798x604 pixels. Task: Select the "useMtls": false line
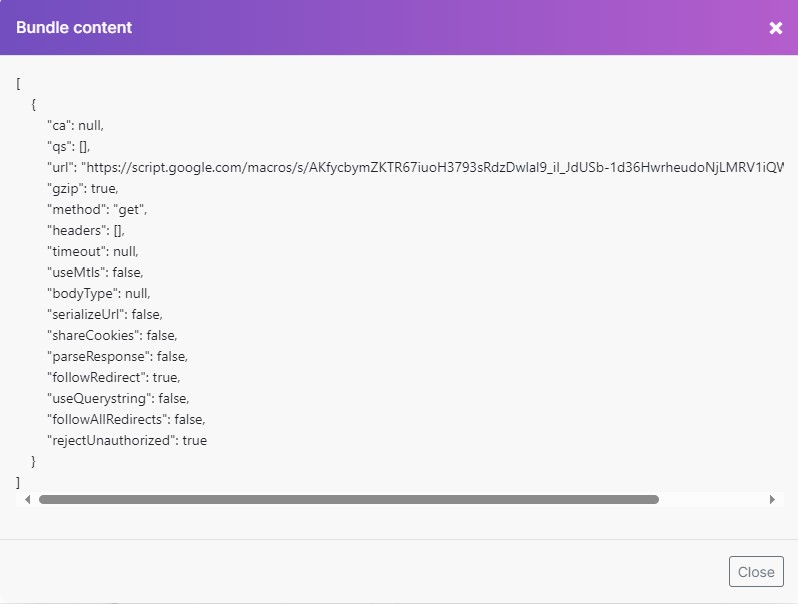click(95, 272)
